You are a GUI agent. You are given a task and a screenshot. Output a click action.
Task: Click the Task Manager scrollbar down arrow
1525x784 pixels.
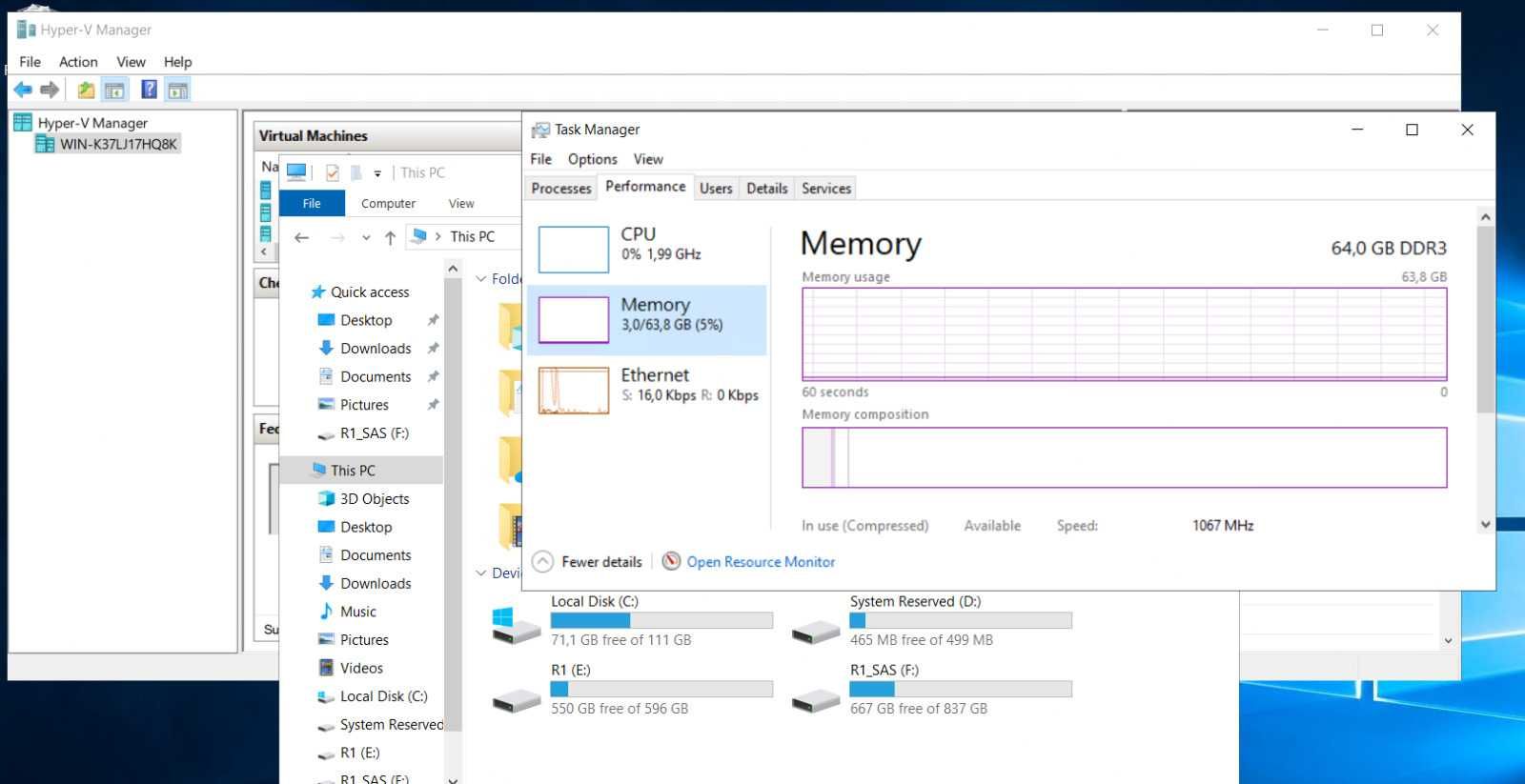point(1485,525)
